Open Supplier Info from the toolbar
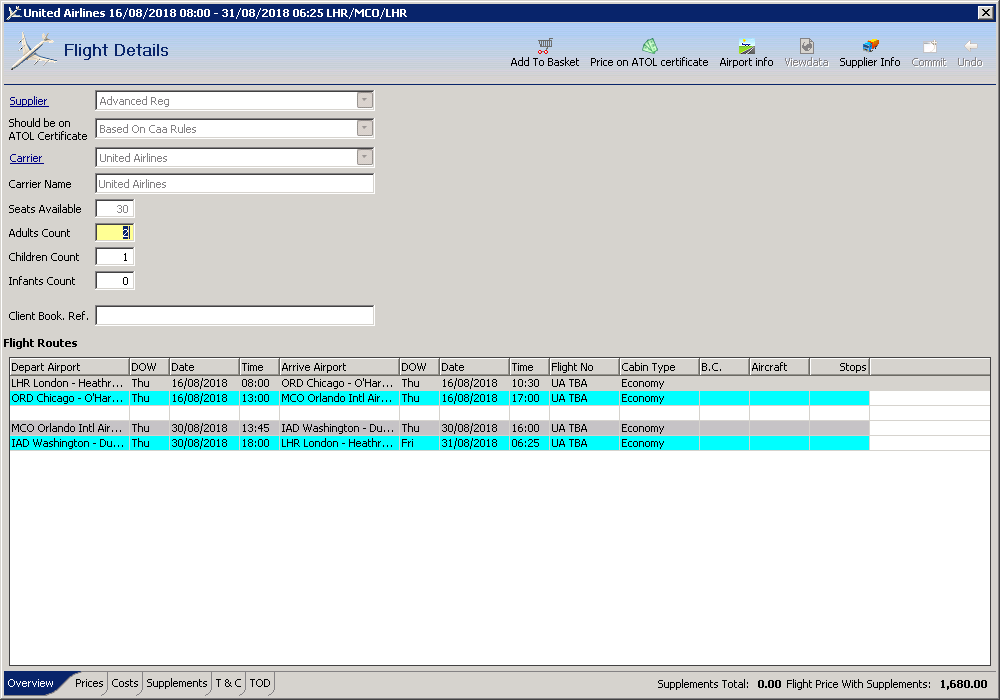 (x=870, y=53)
